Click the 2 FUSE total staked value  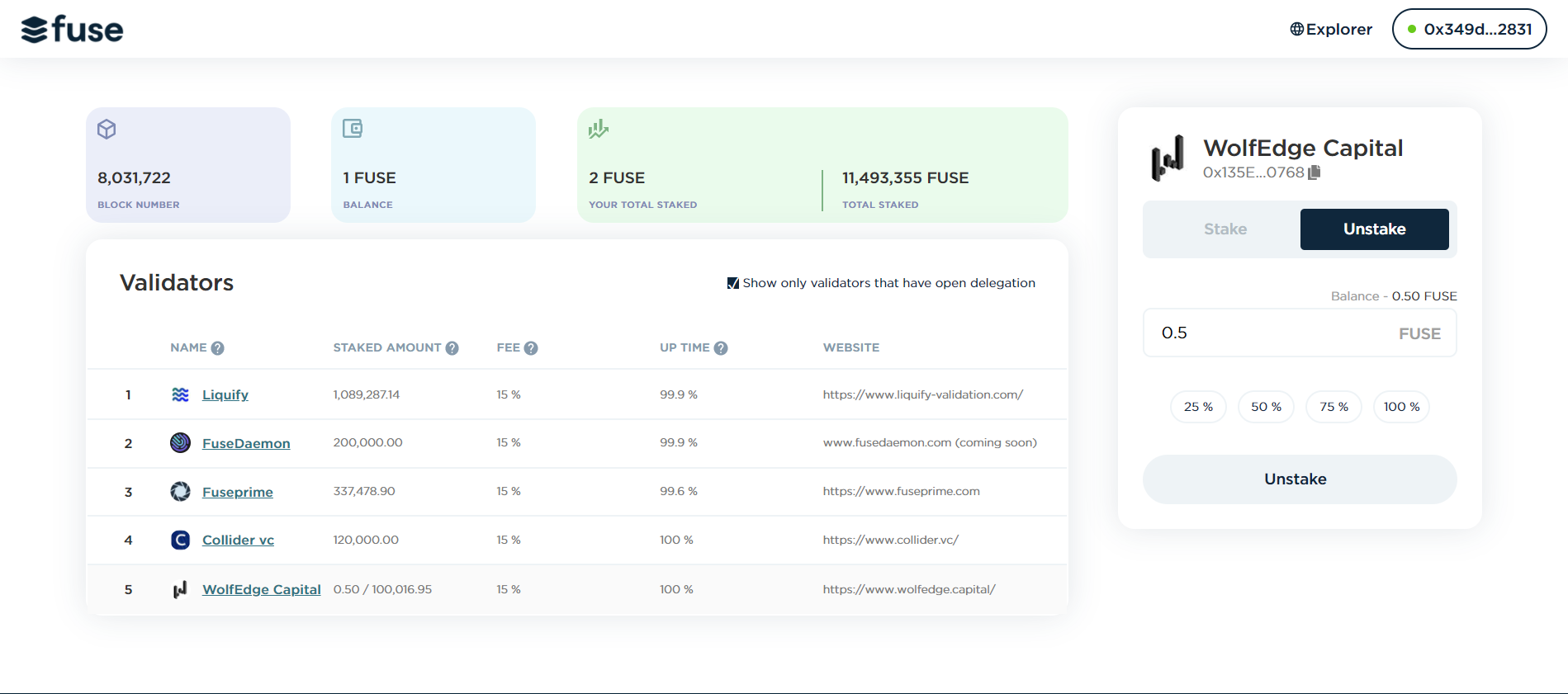click(617, 177)
